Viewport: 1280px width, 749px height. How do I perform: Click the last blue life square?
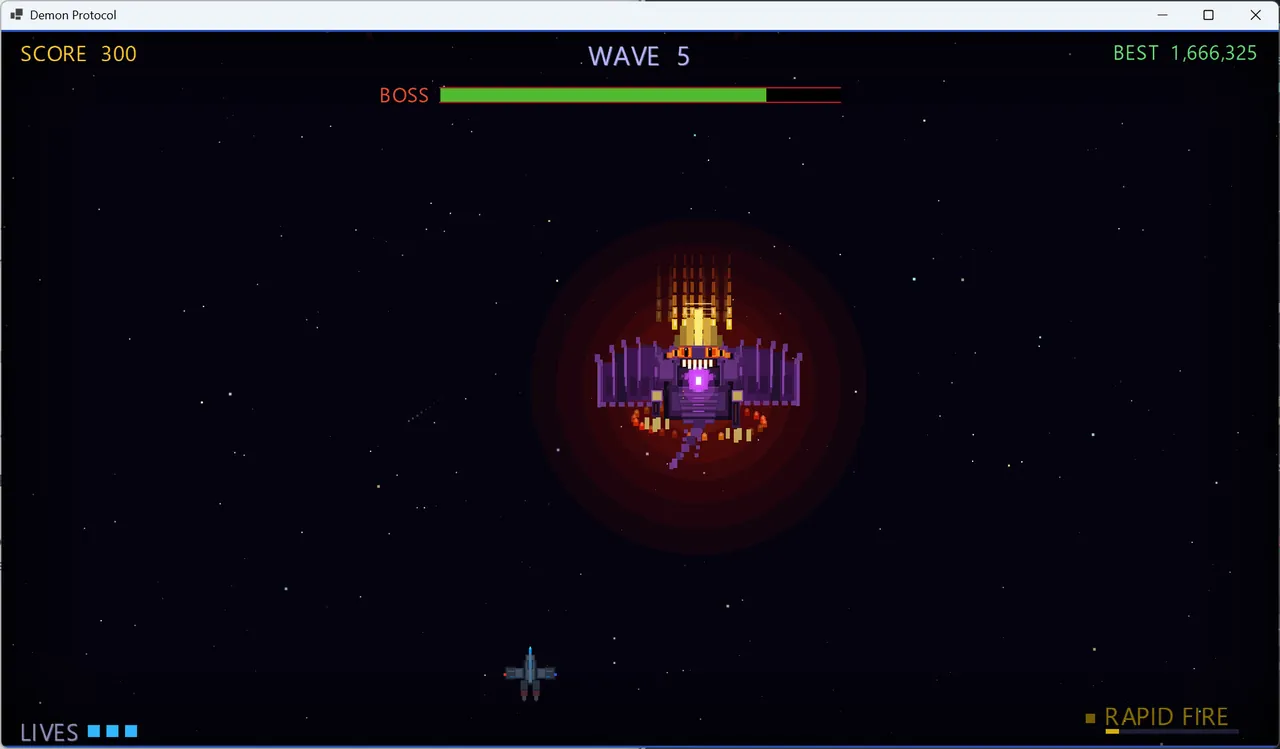[x=131, y=731]
